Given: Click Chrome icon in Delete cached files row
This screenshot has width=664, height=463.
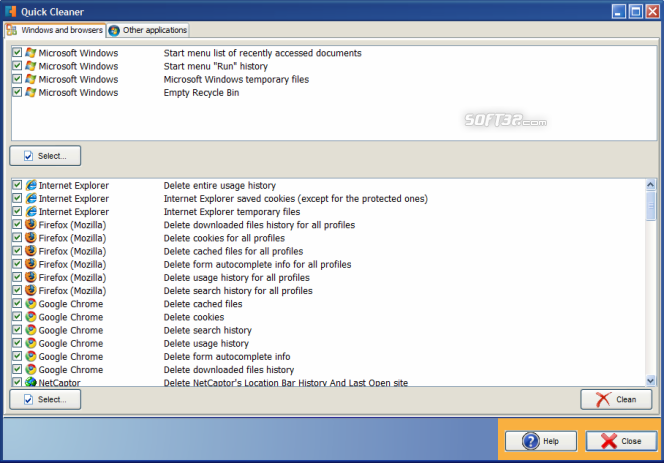Looking at the screenshot, I should 30,303.
